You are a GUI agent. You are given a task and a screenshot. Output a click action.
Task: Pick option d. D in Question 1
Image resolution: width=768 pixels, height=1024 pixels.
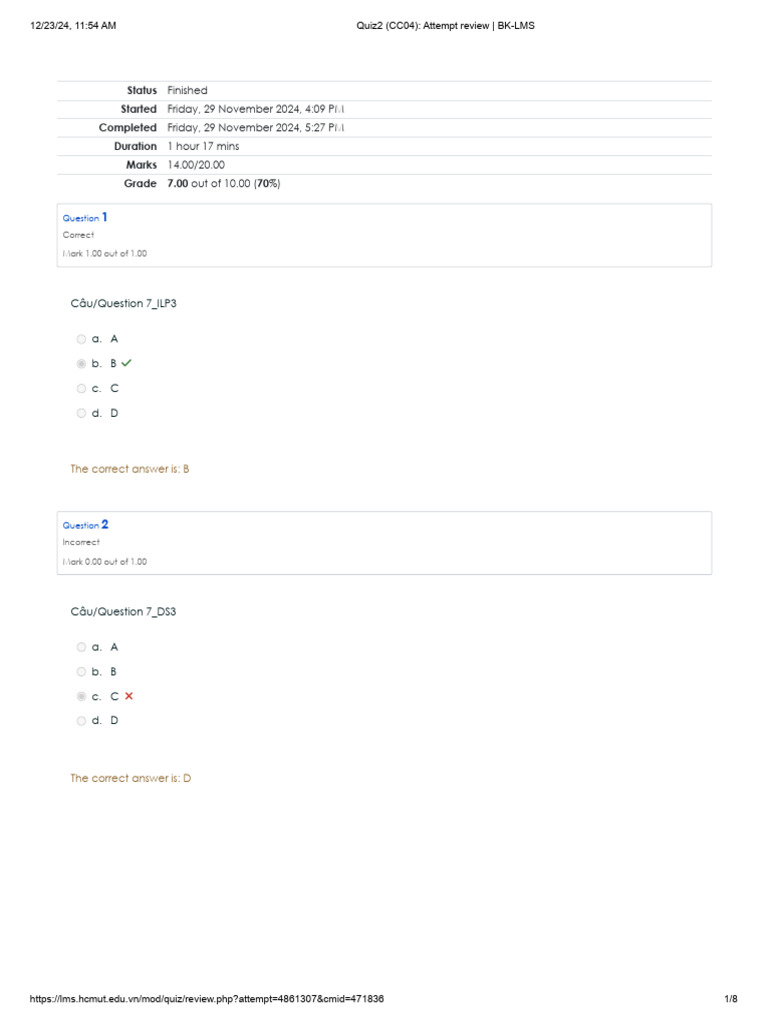click(81, 413)
